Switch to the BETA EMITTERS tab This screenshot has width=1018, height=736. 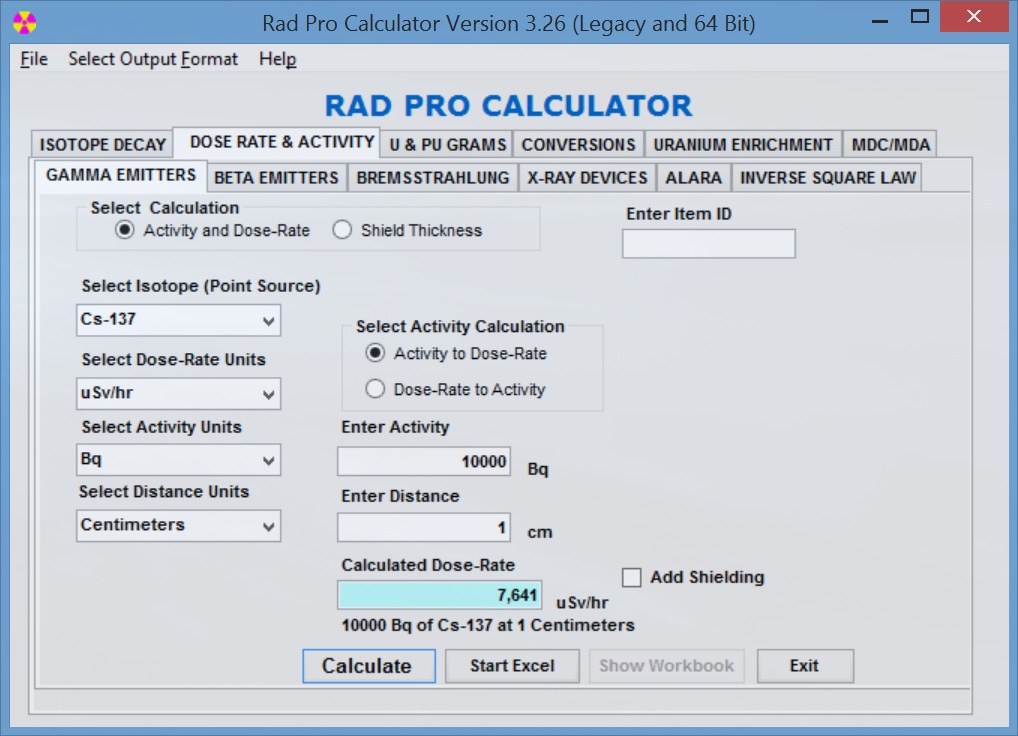coord(275,177)
